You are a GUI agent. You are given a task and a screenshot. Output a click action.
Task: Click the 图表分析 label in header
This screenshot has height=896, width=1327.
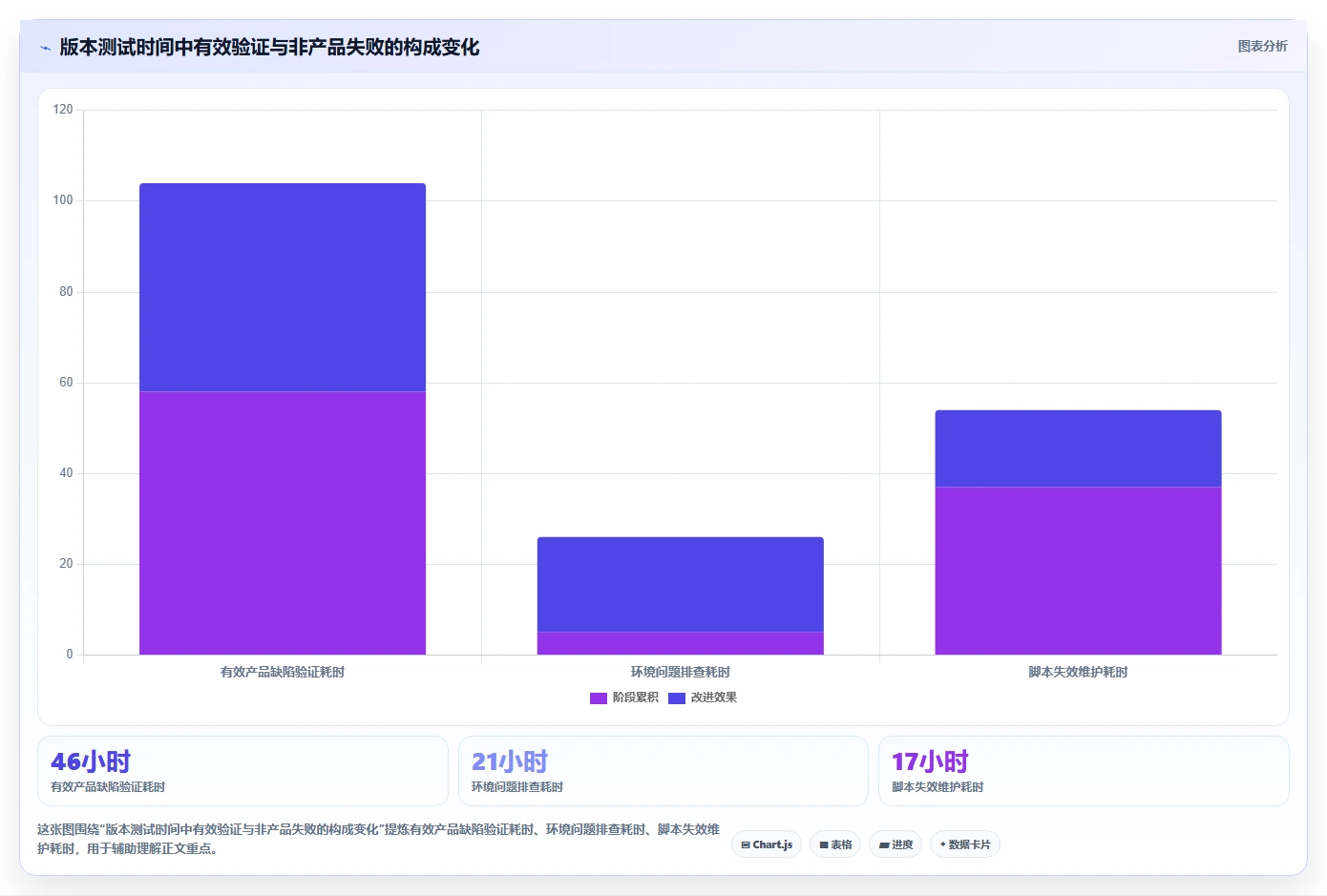pyautogui.click(x=1262, y=46)
